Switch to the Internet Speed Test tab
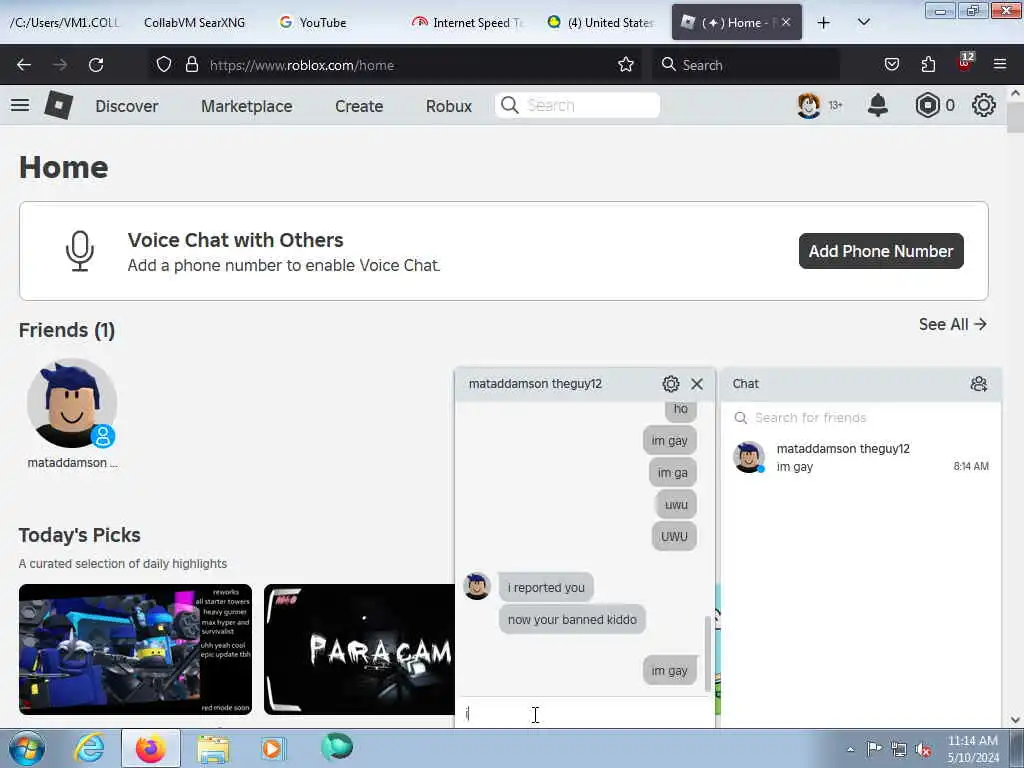This screenshot has height=768, width=1024. pyautogui.click(x=468, y=22)
